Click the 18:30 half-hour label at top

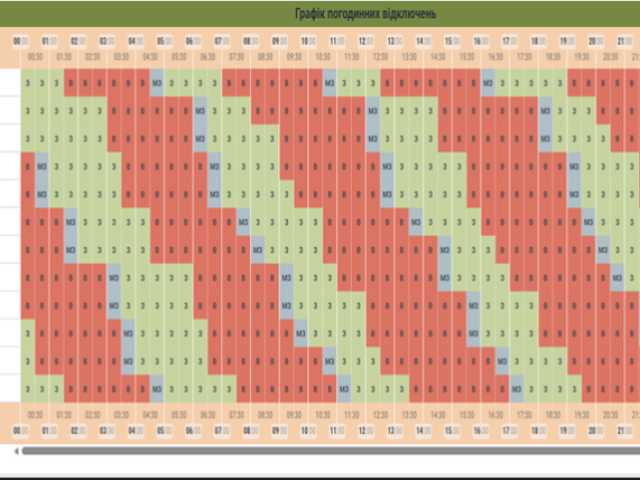click(555, 58)
